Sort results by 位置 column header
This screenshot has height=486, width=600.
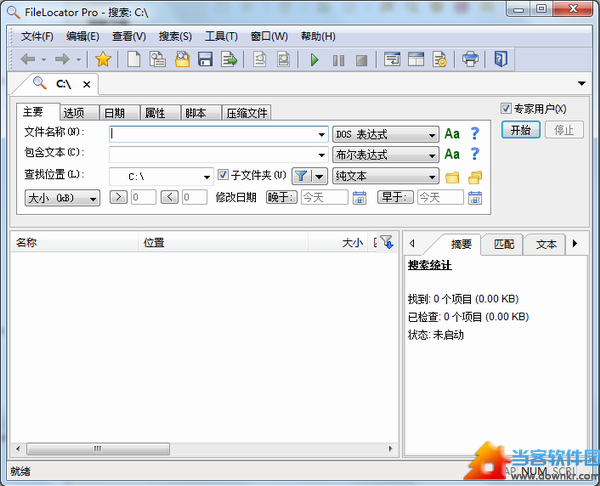(x=223, y=242)
